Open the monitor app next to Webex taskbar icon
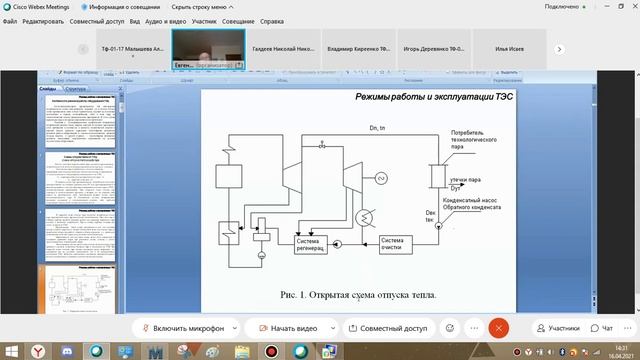Viewport: 640px width, 360px height. (125, 351)
